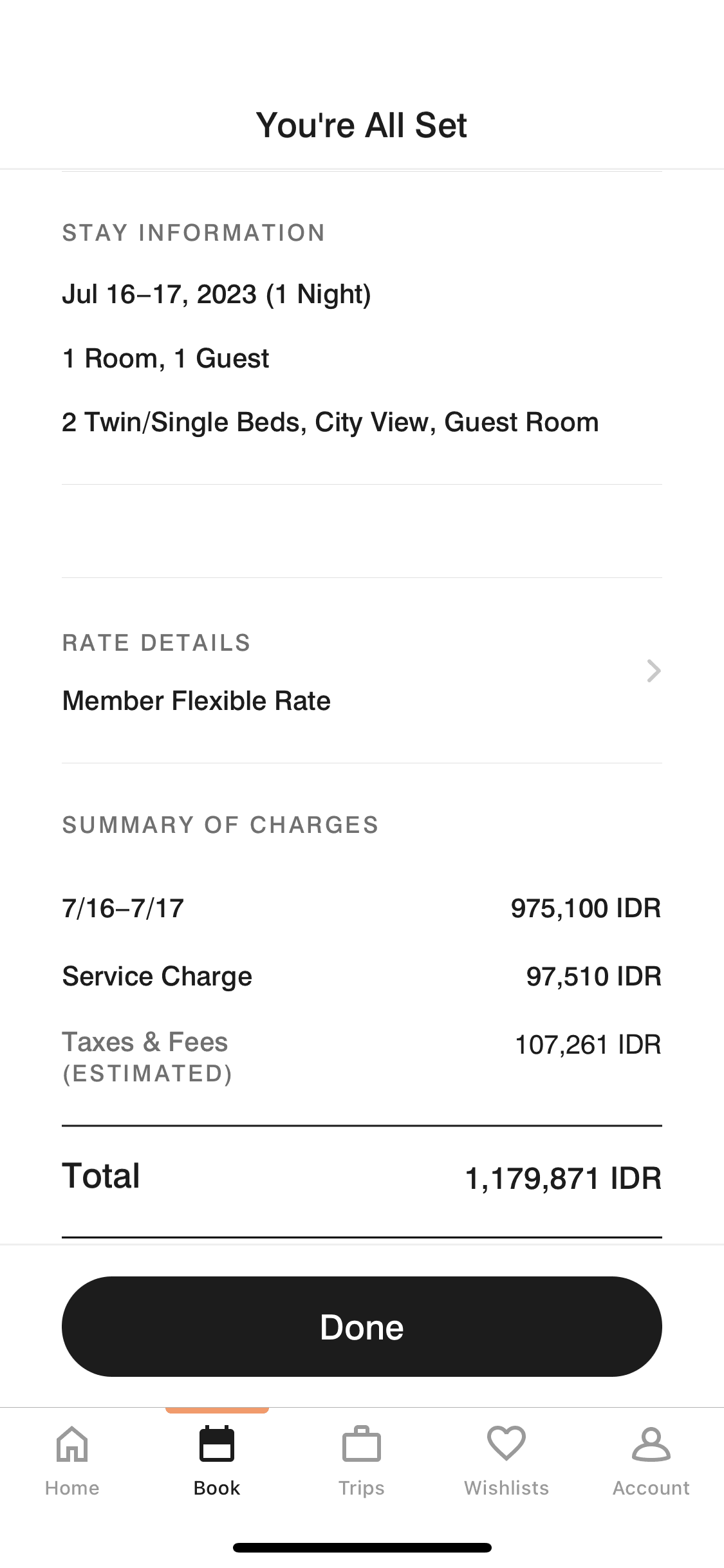Open Trips suitcase icon

[362, 1444]
